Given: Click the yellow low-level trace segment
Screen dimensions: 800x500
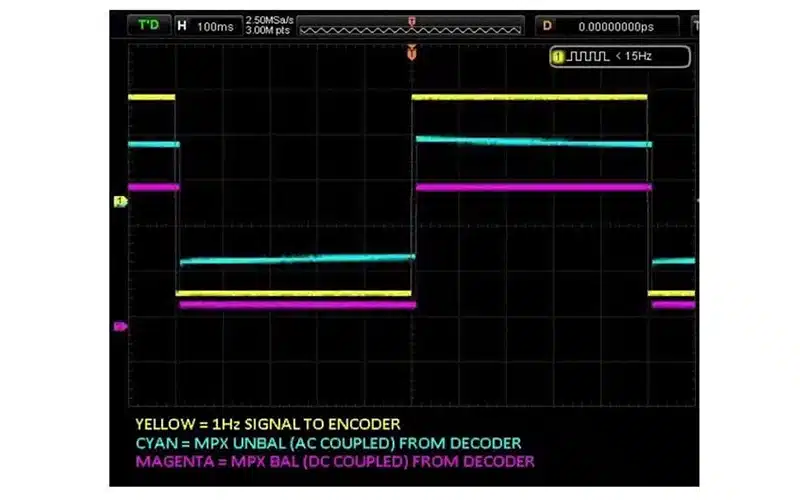Looking at the screenshot, I should point(293,293).
